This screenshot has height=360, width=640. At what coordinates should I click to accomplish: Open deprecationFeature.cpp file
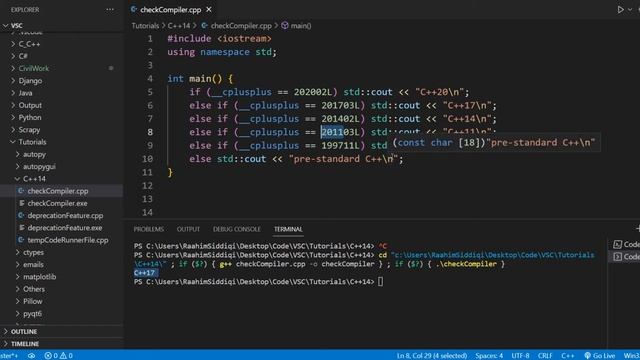point(65,216)
